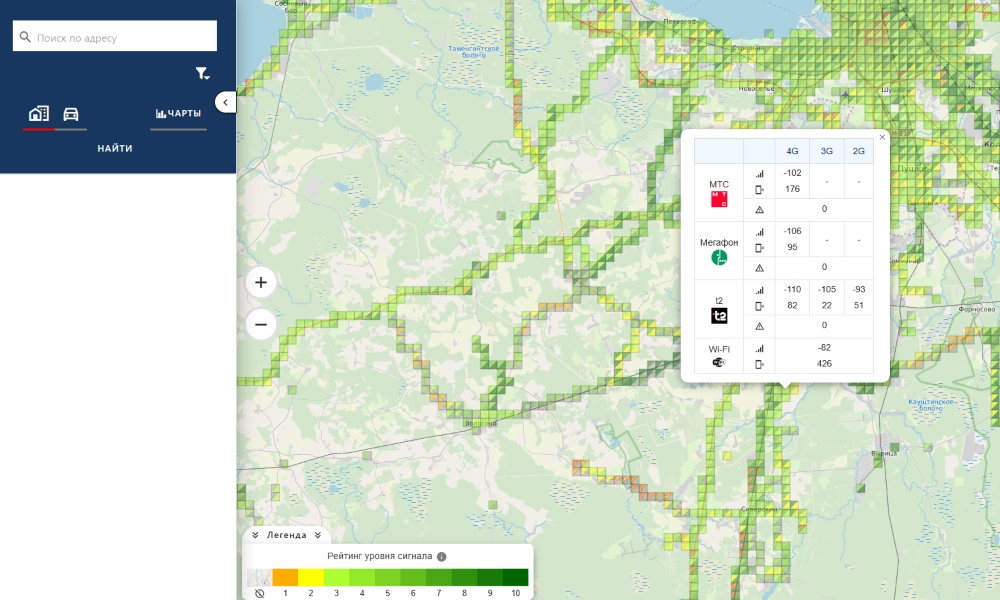Image resolution: width=1000 pixels, height=600 pixels.
Task: Click the info icon beside signal rating
Action: 441,557
